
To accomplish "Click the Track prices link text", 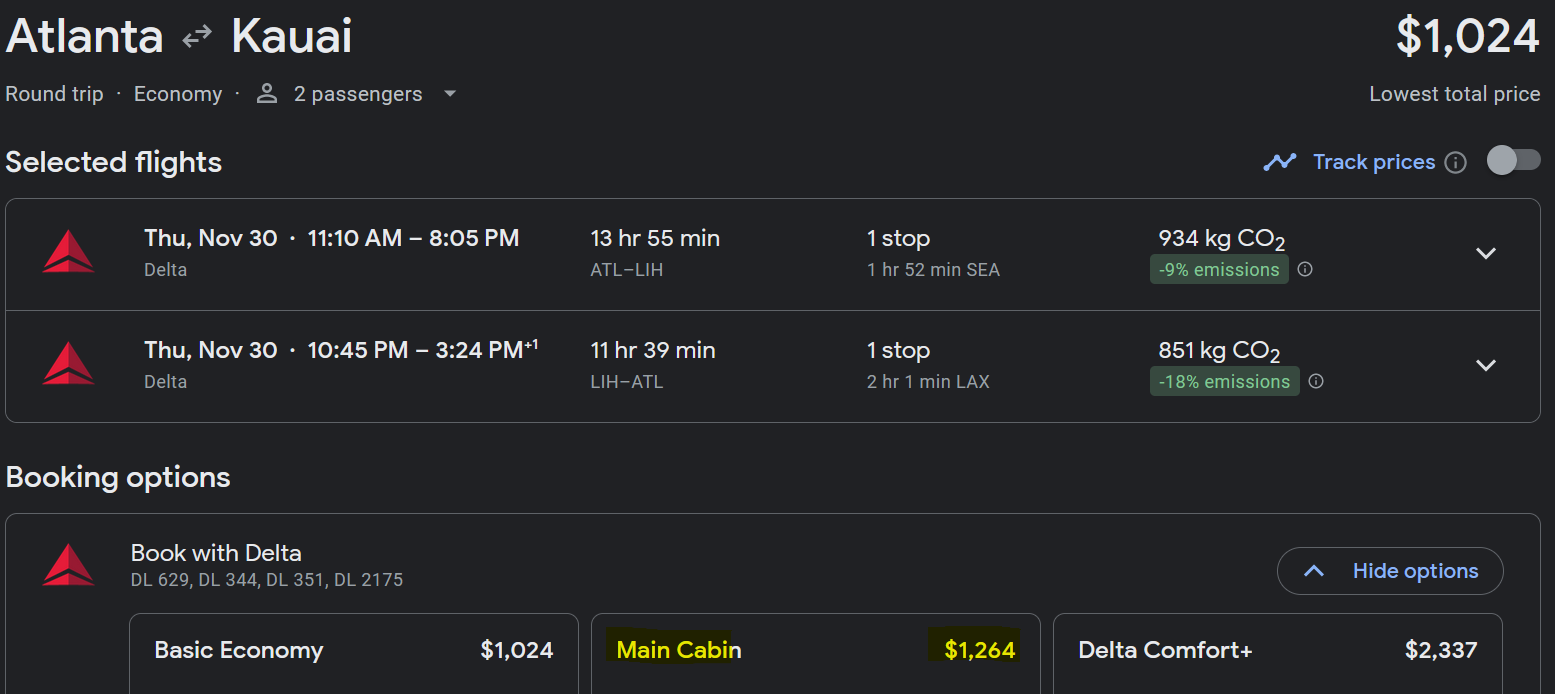I will coord(1374,162).
